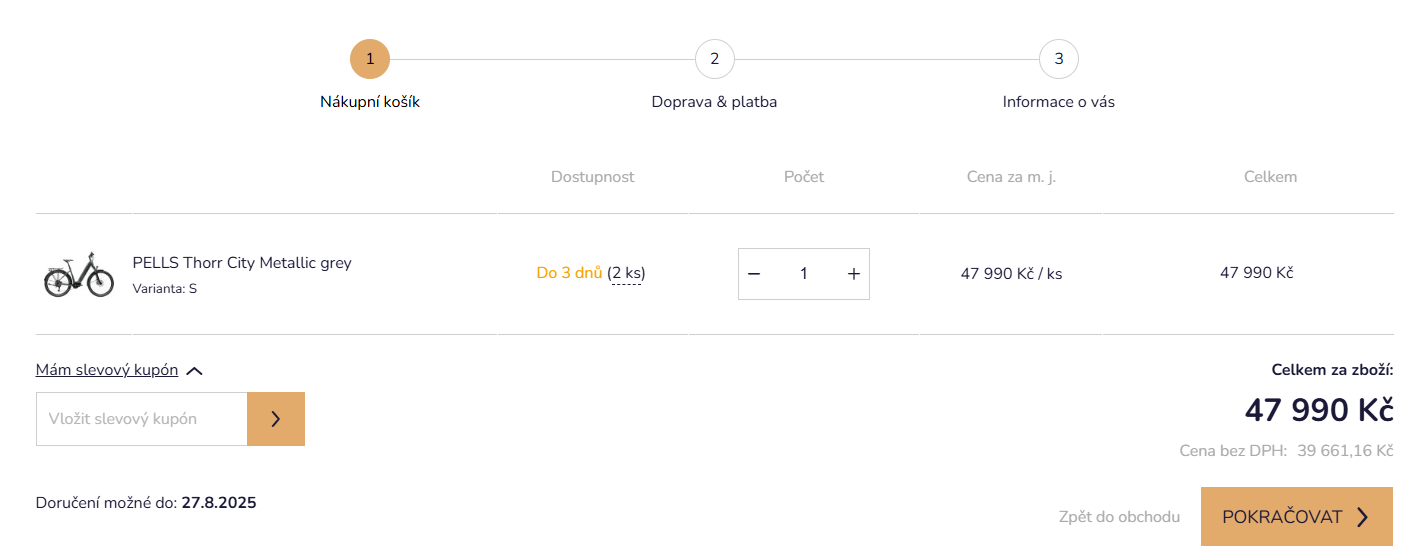Follow the "Zpět do obchodu" link
1407x558 pixels.
pyautogui.click(x=1119, y=517)
